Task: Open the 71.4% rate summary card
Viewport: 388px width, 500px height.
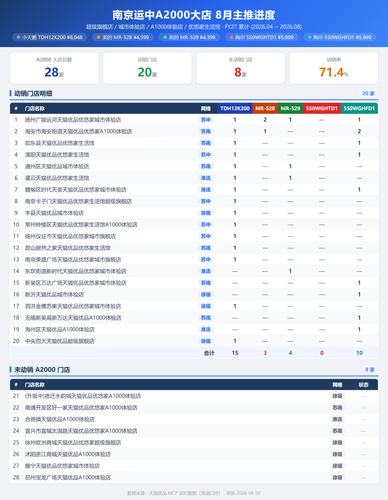Action: click(x=334, y=68)
